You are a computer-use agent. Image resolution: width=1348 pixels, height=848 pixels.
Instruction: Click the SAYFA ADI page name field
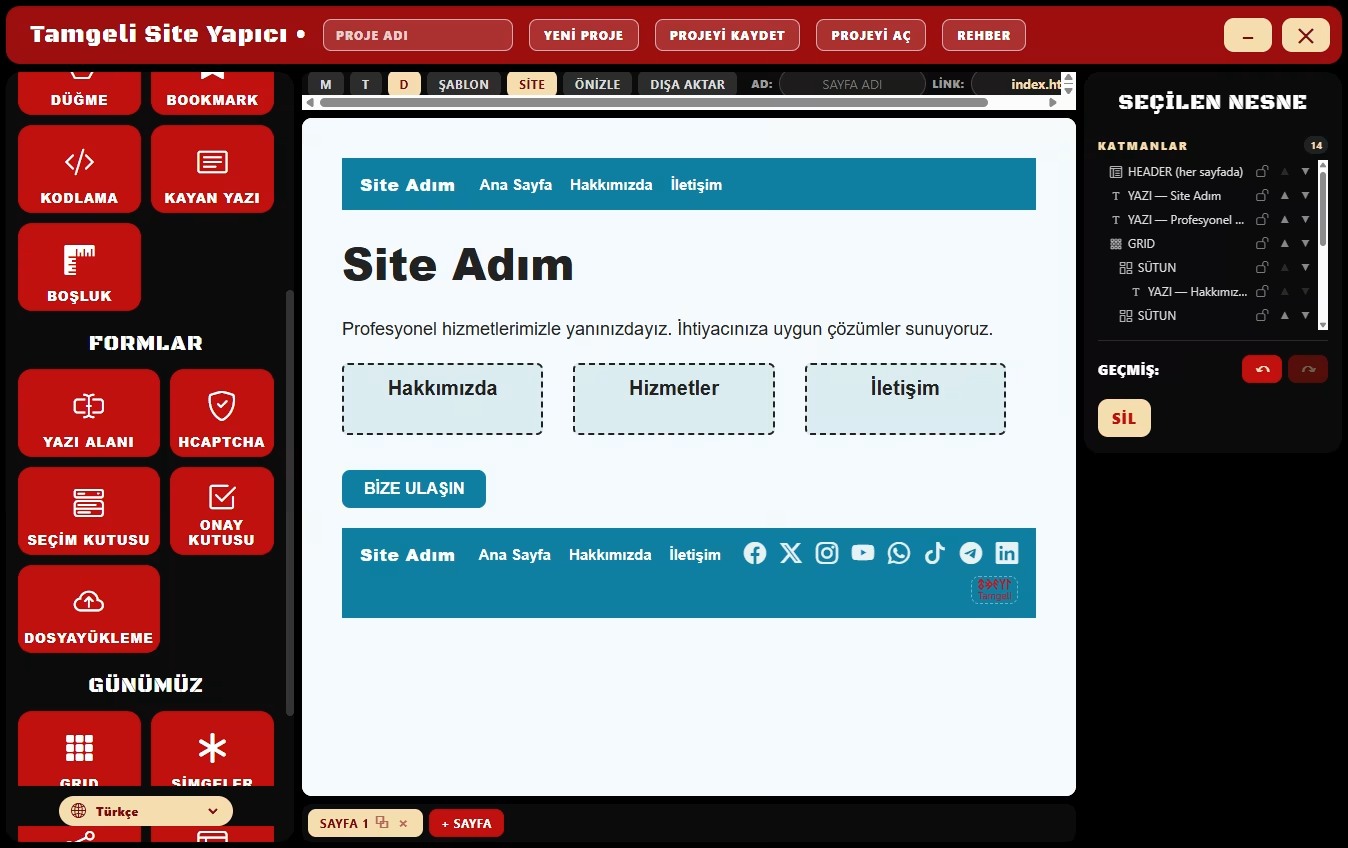coord(852,84)
